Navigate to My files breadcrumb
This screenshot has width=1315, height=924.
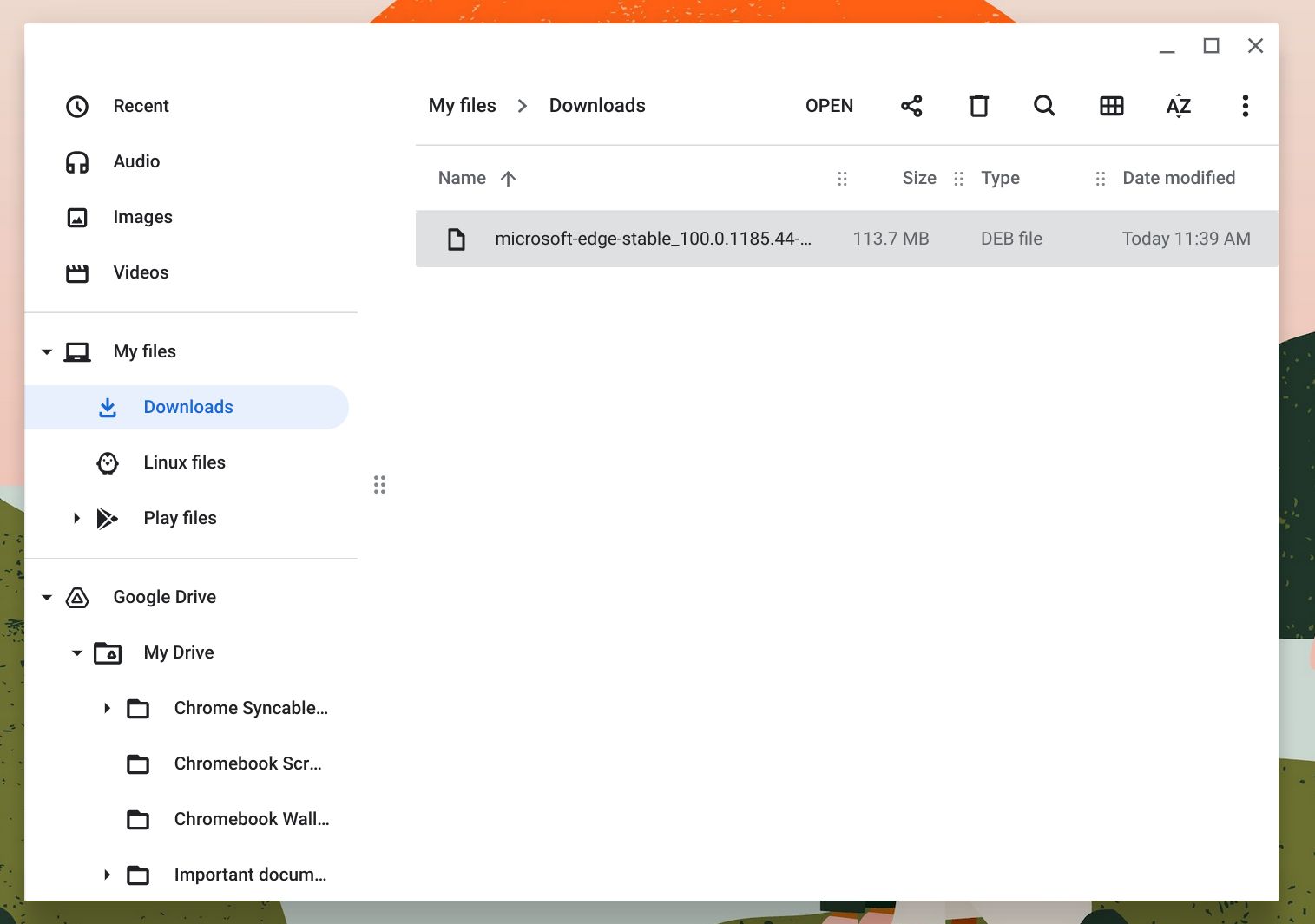pos(461,105)
